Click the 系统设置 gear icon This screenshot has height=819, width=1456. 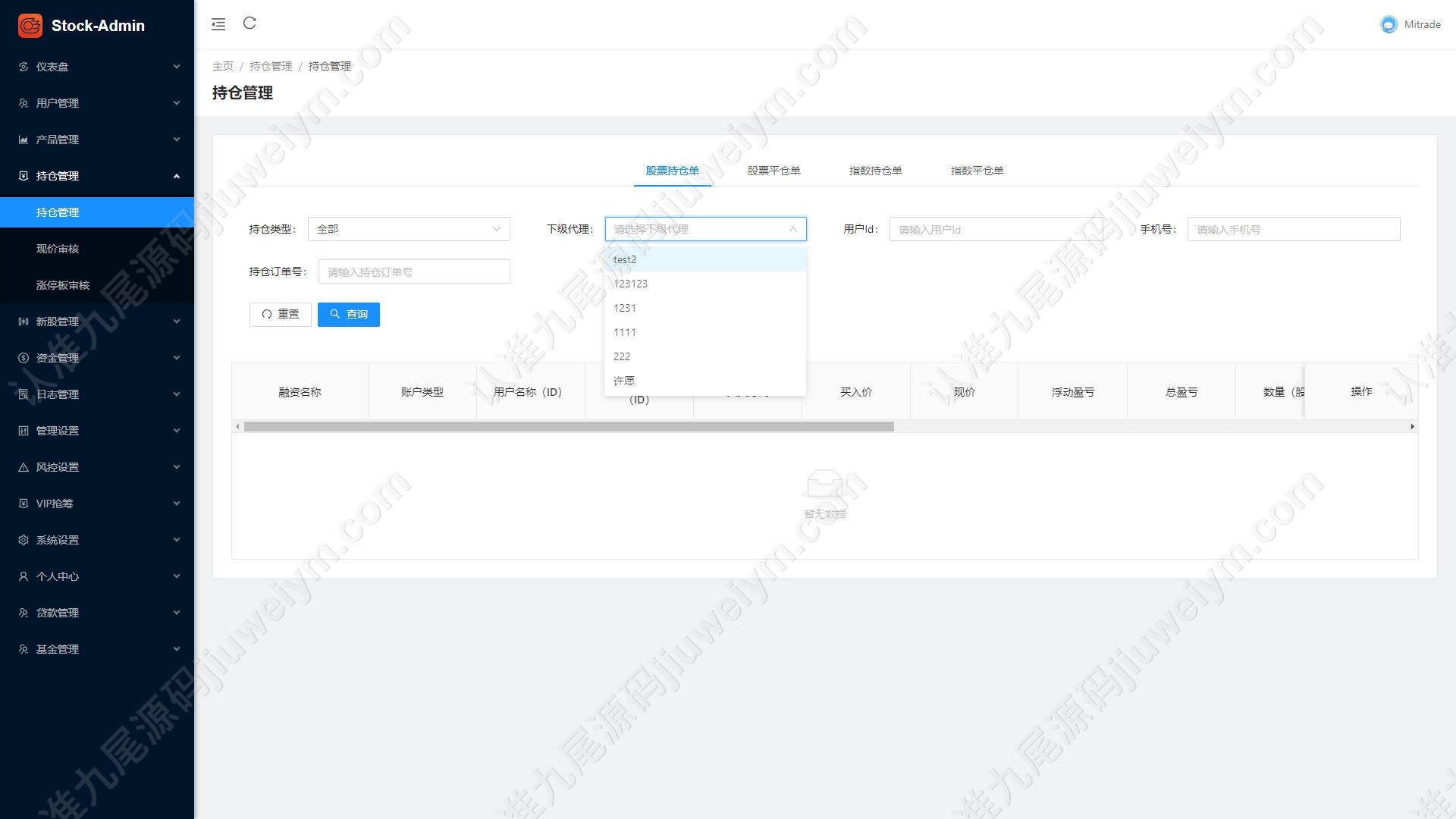tap(24, 540)
